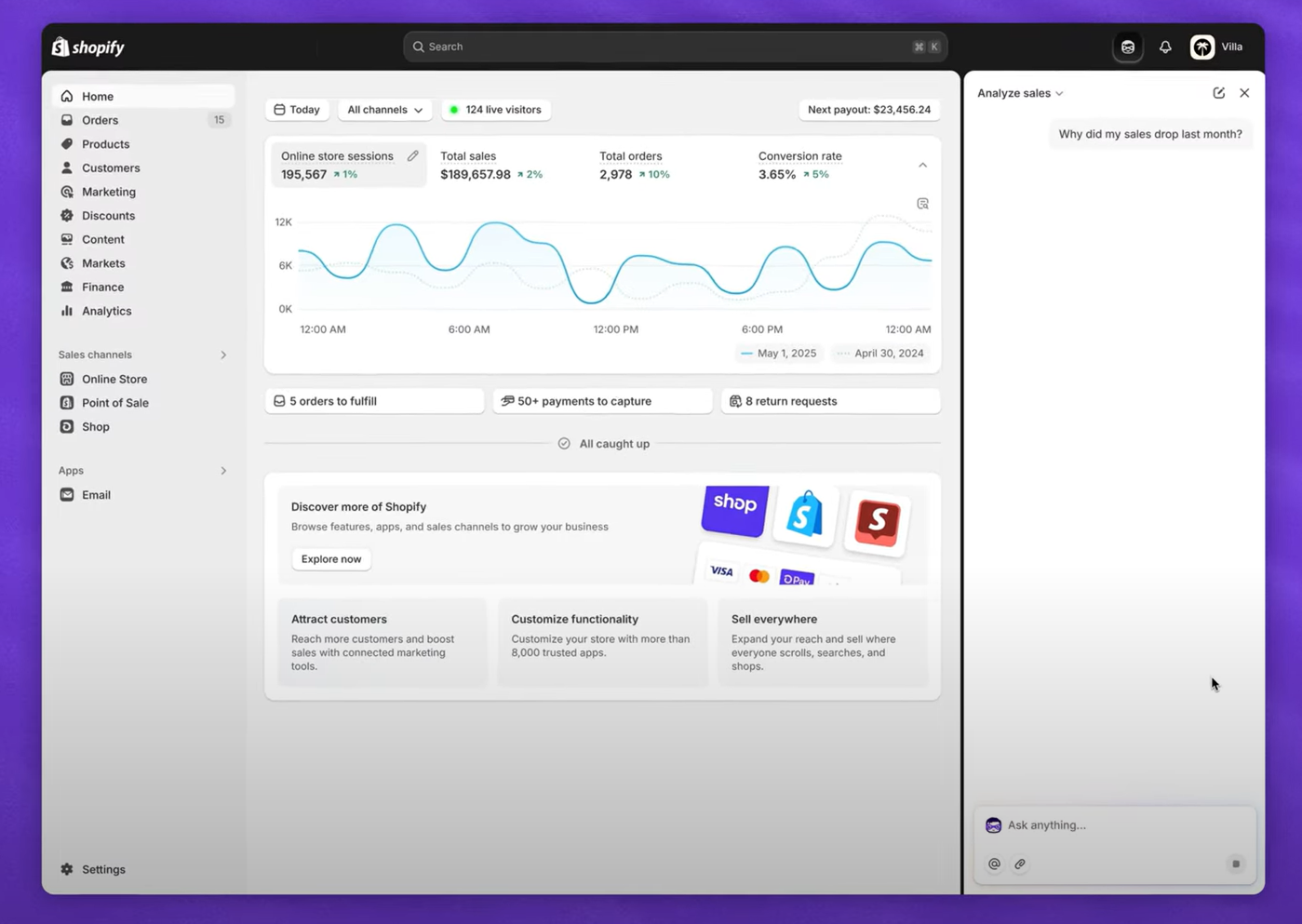Click the Explore now button
The image size is (1302, 924).
[x=331, y=559]
